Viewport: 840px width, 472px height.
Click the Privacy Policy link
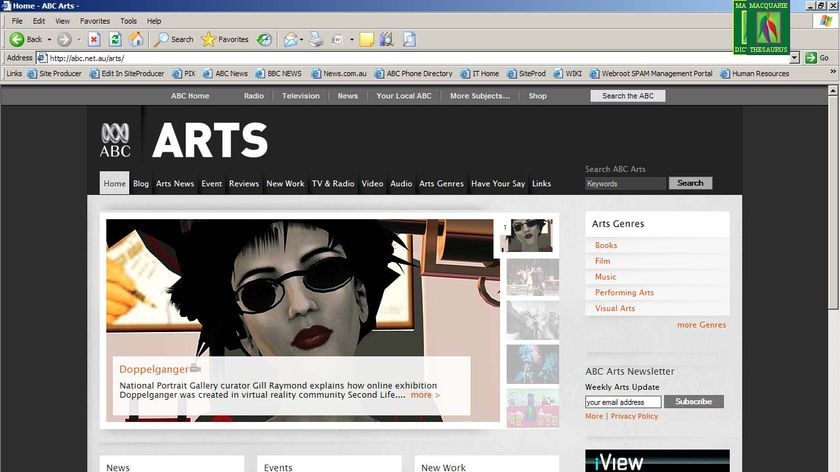[634, 416]
